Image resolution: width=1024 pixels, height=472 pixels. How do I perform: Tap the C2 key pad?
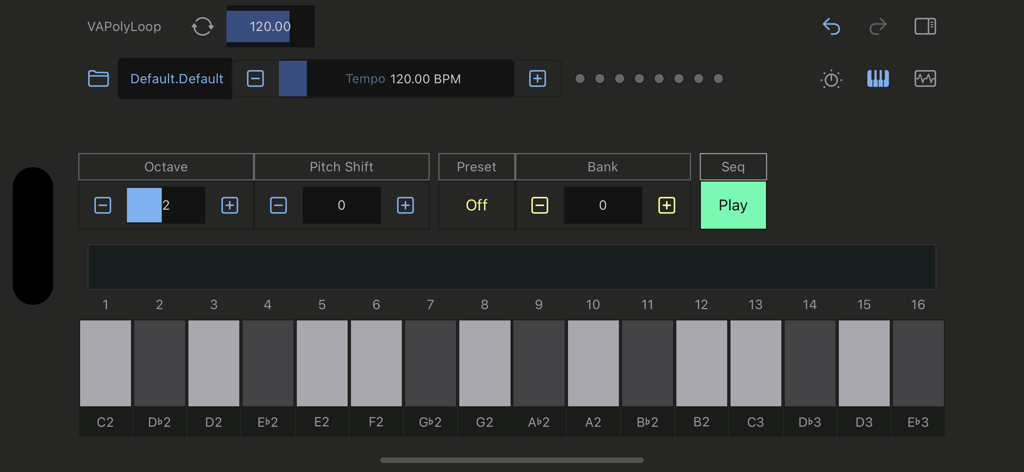[105, 364]
